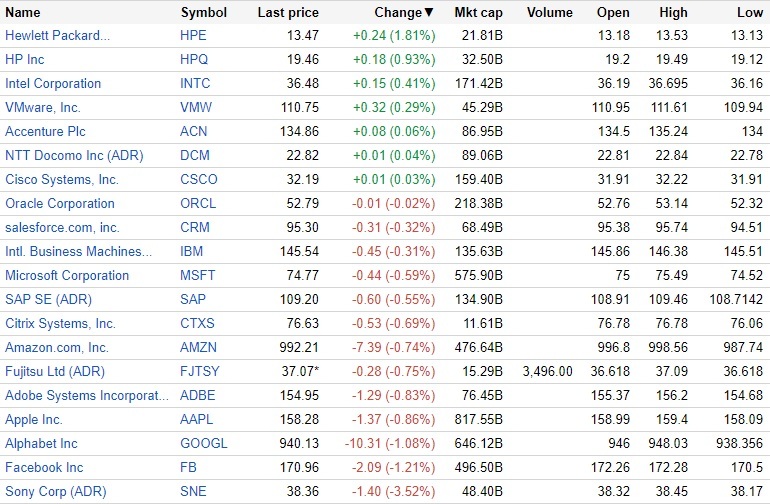Click the Mkt cap column header
770x504 pixels.
pos(477,13)
